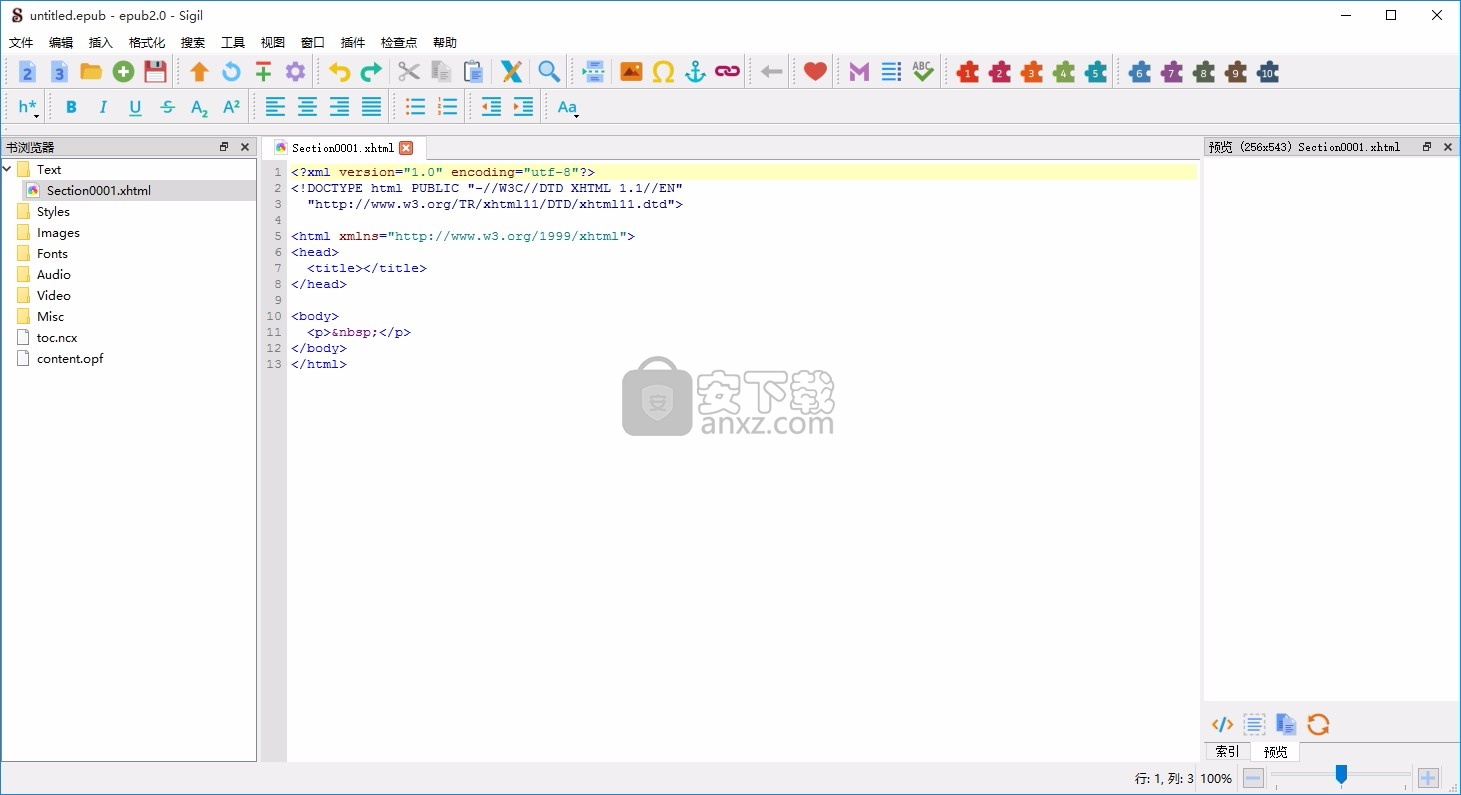Zoom out with minus button
The image size is (1461, 795).
1253,778
